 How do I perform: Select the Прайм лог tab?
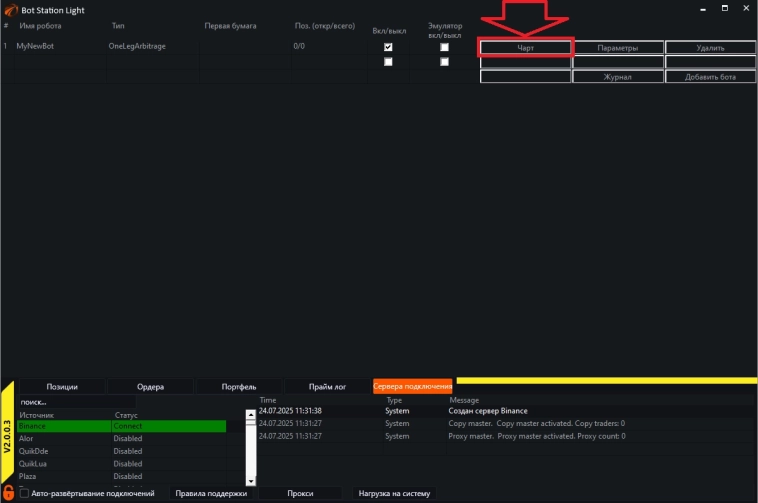pyautogui.click(x=327, y=386)
